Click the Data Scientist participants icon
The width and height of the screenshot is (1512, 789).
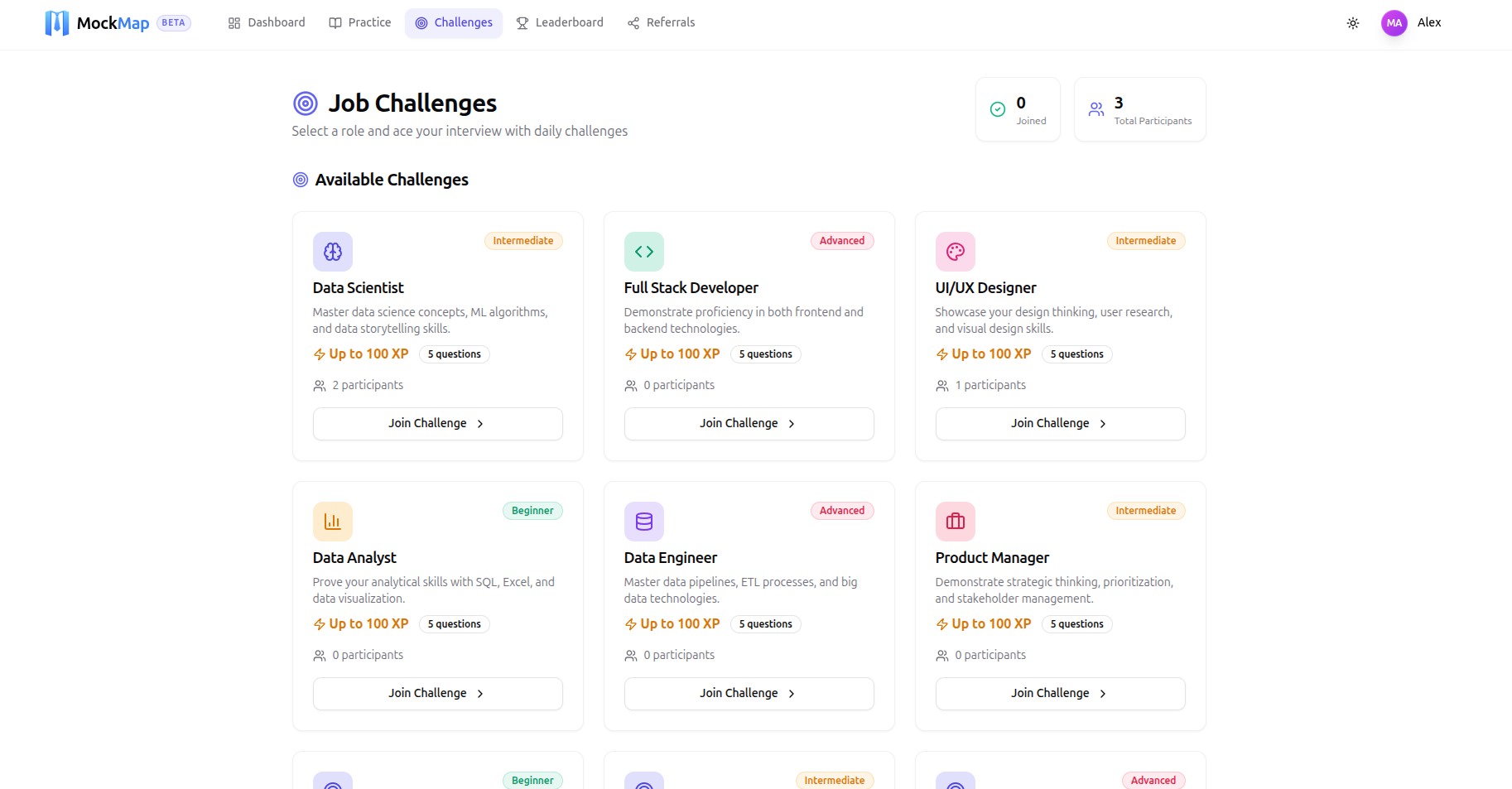click(x=320, y=386)
